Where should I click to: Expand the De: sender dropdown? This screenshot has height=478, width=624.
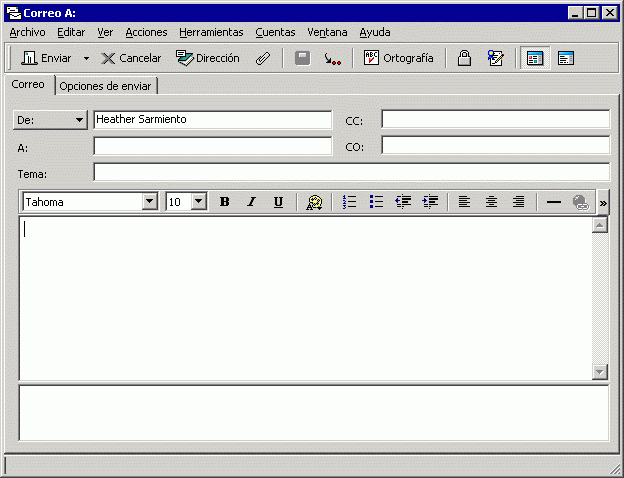(x=50, y=120)
